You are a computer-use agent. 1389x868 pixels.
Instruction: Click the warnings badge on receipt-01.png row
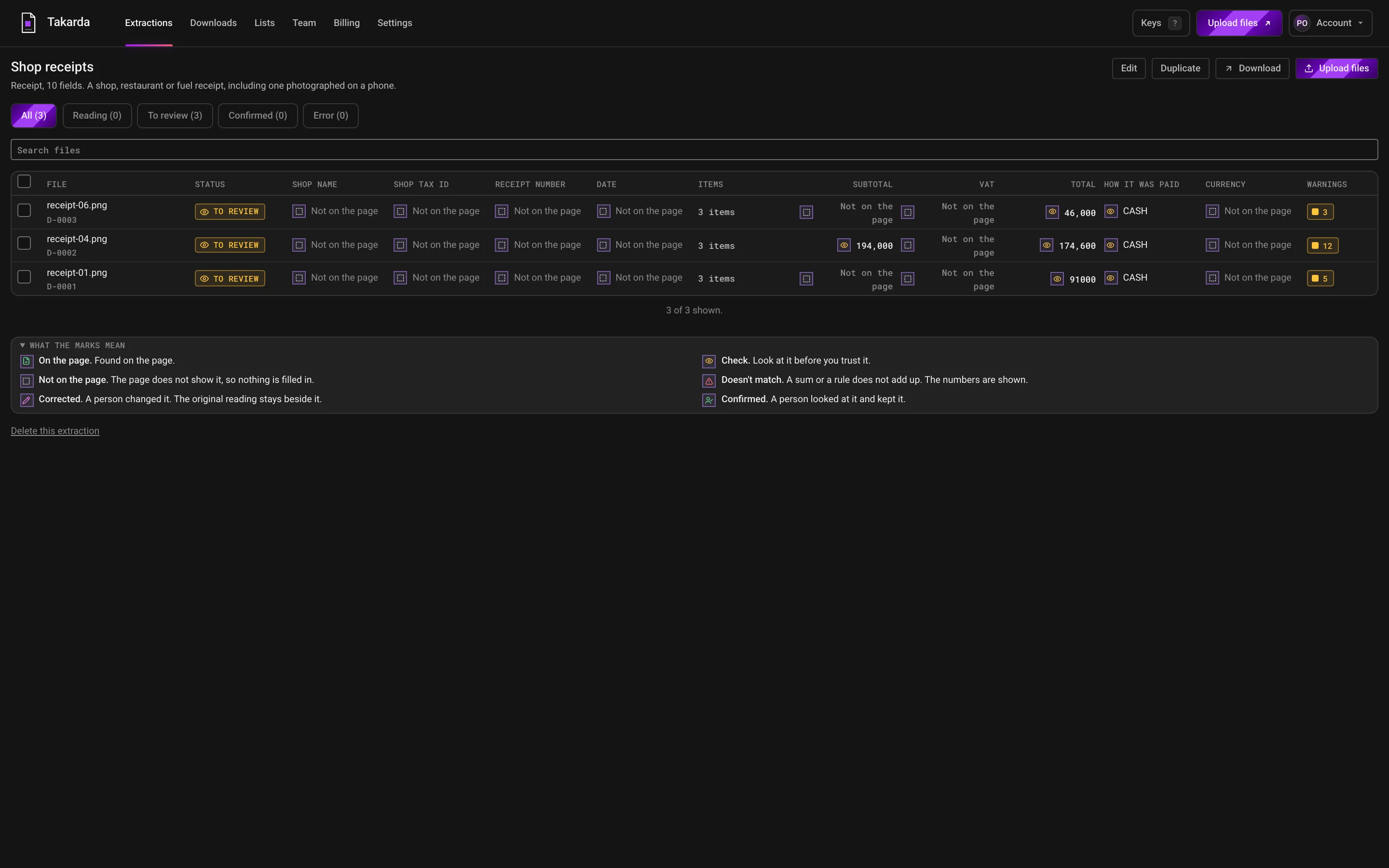coord(1320,278)
